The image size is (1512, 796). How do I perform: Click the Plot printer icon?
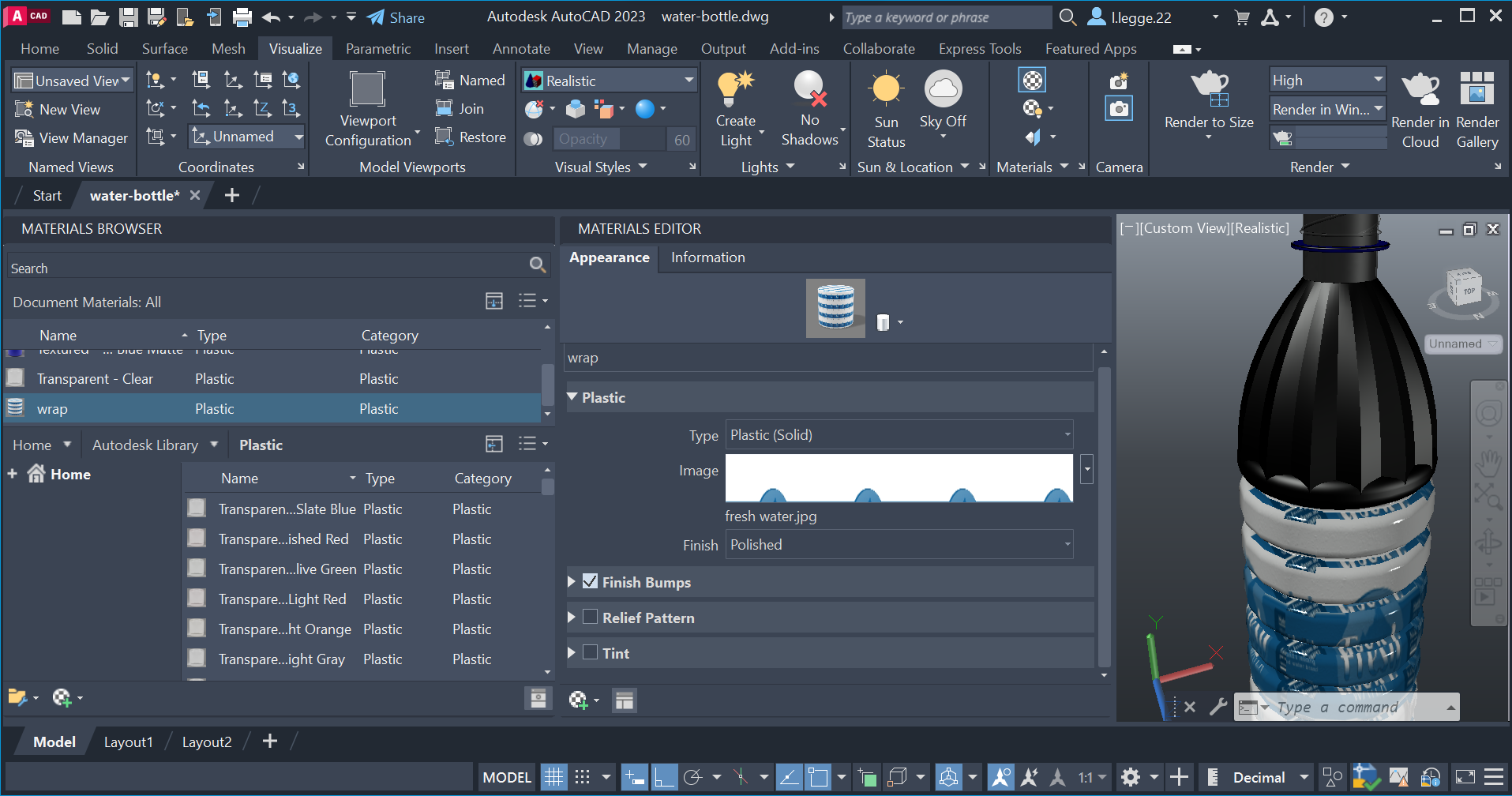(x=242, y=17)
